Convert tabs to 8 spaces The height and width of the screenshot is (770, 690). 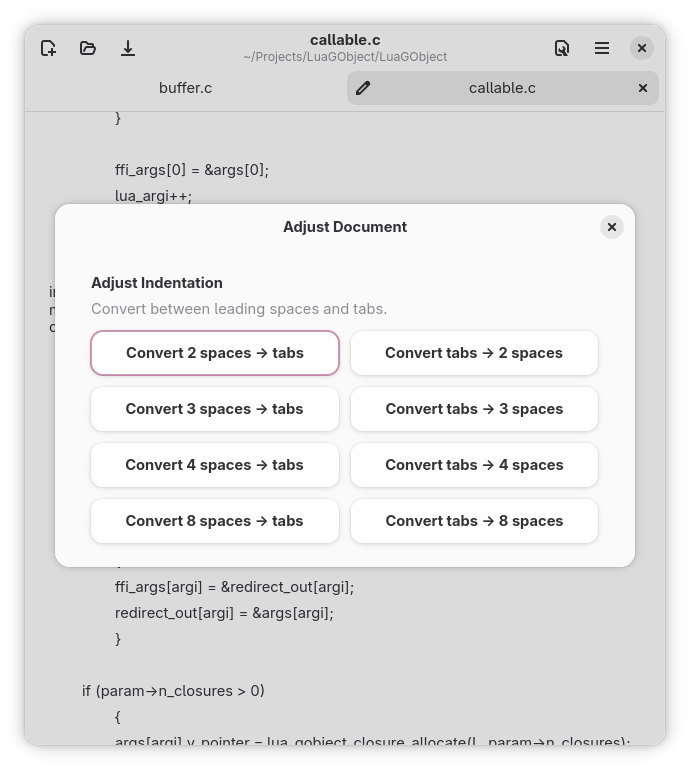coord(474,521)
